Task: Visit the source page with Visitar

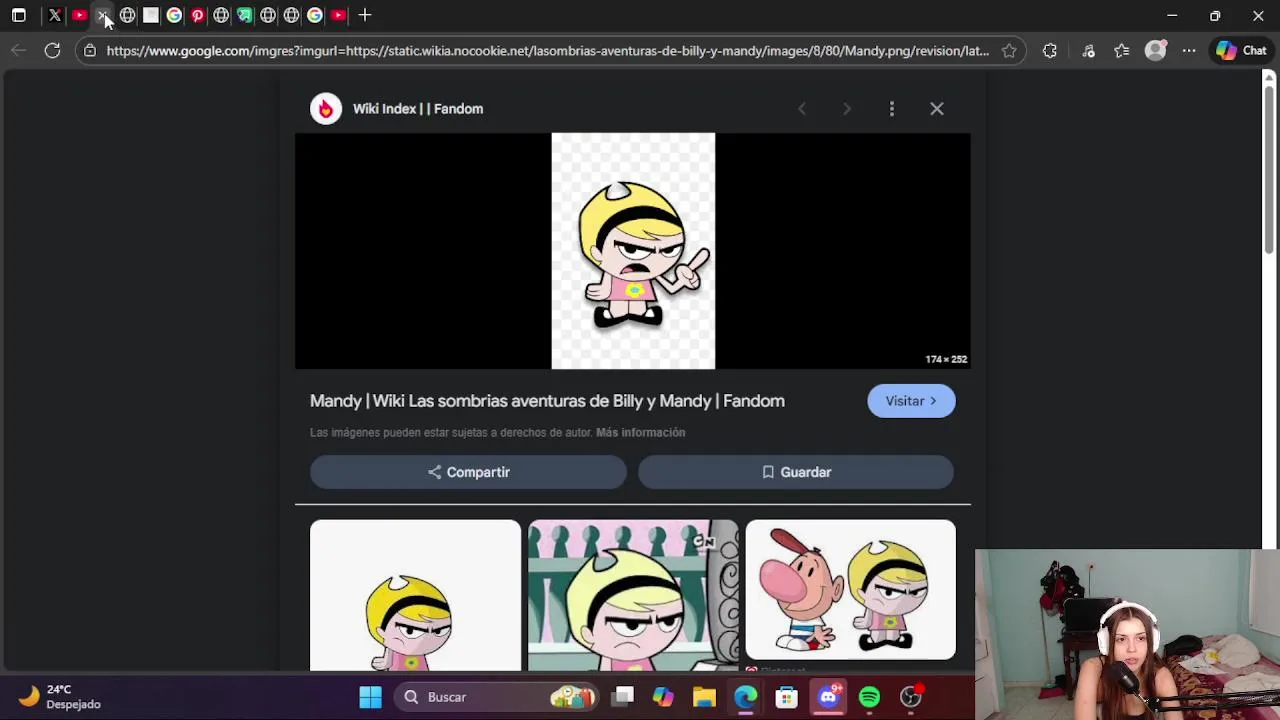Action: tap(911, 401)
